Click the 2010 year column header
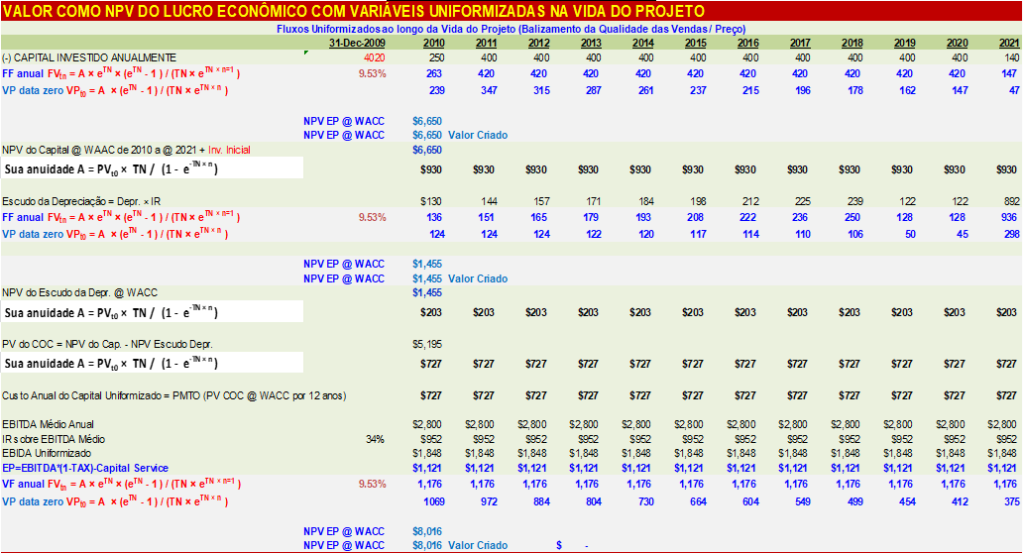The width and height of the screenshot is (1023, 554). pyautogui.click(x=434, y=43)
